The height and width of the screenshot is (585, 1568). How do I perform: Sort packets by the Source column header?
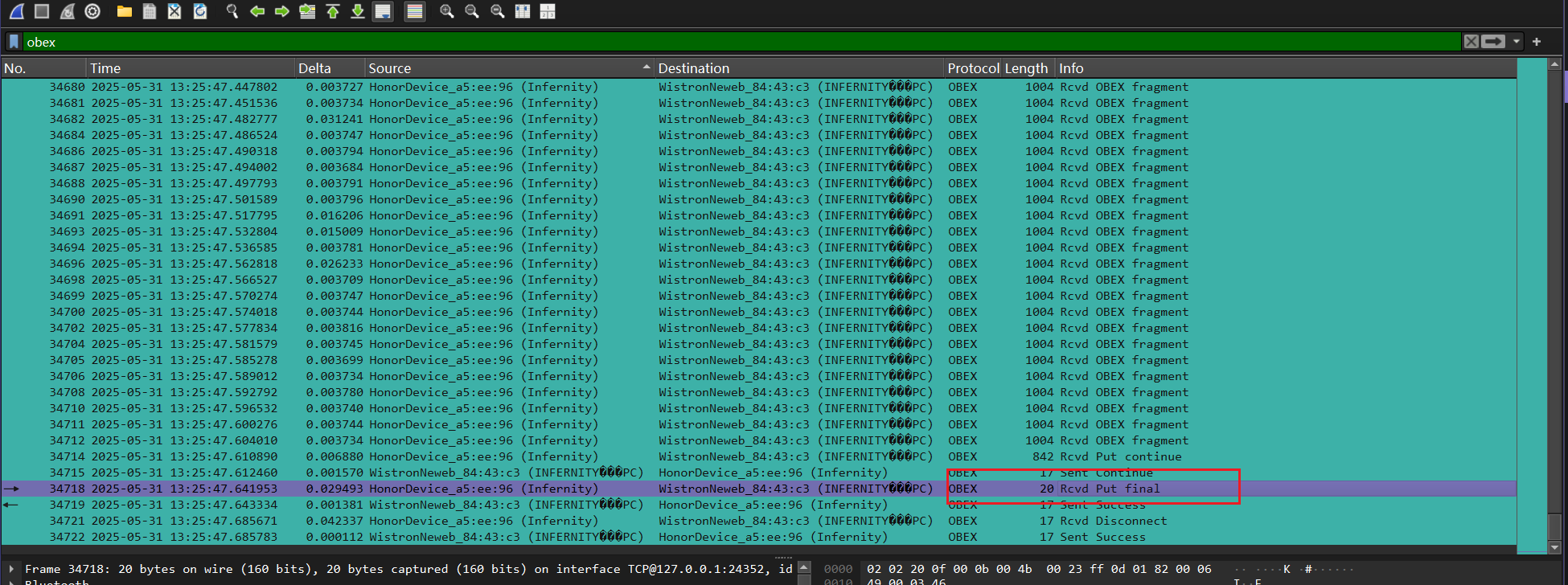(x=389, y=68)
